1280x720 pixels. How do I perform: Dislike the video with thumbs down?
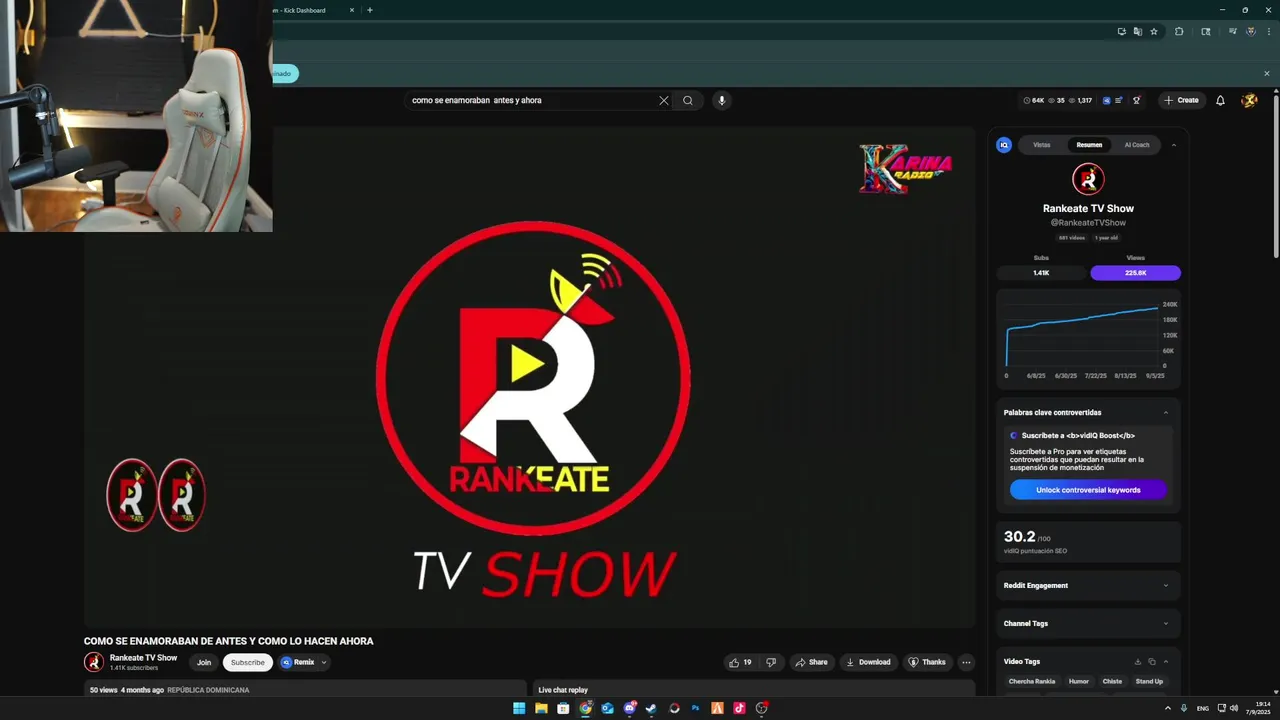770,662
